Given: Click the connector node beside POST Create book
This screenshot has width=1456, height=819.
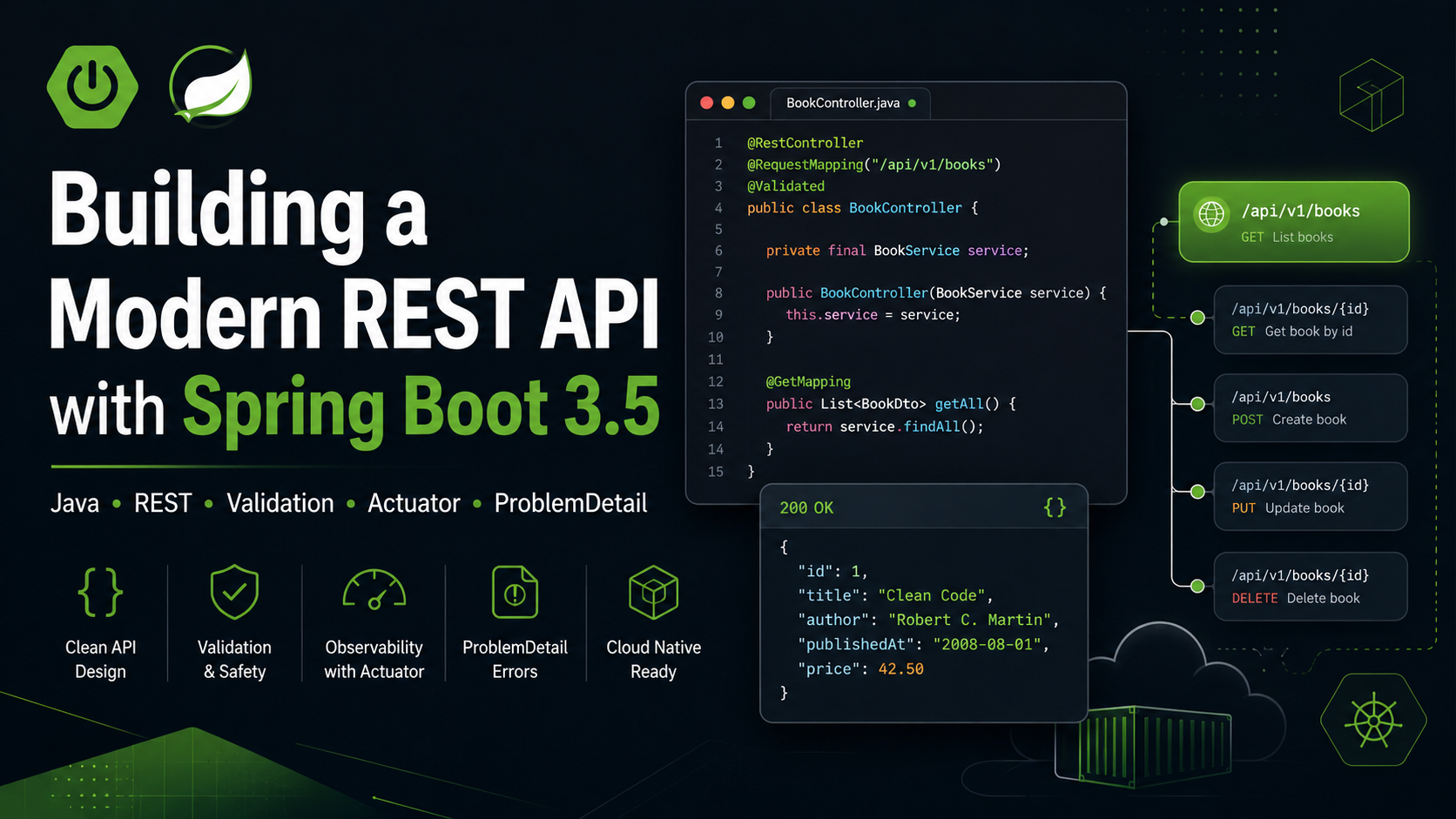Looking at the screenshot, I should point(1198,404).
